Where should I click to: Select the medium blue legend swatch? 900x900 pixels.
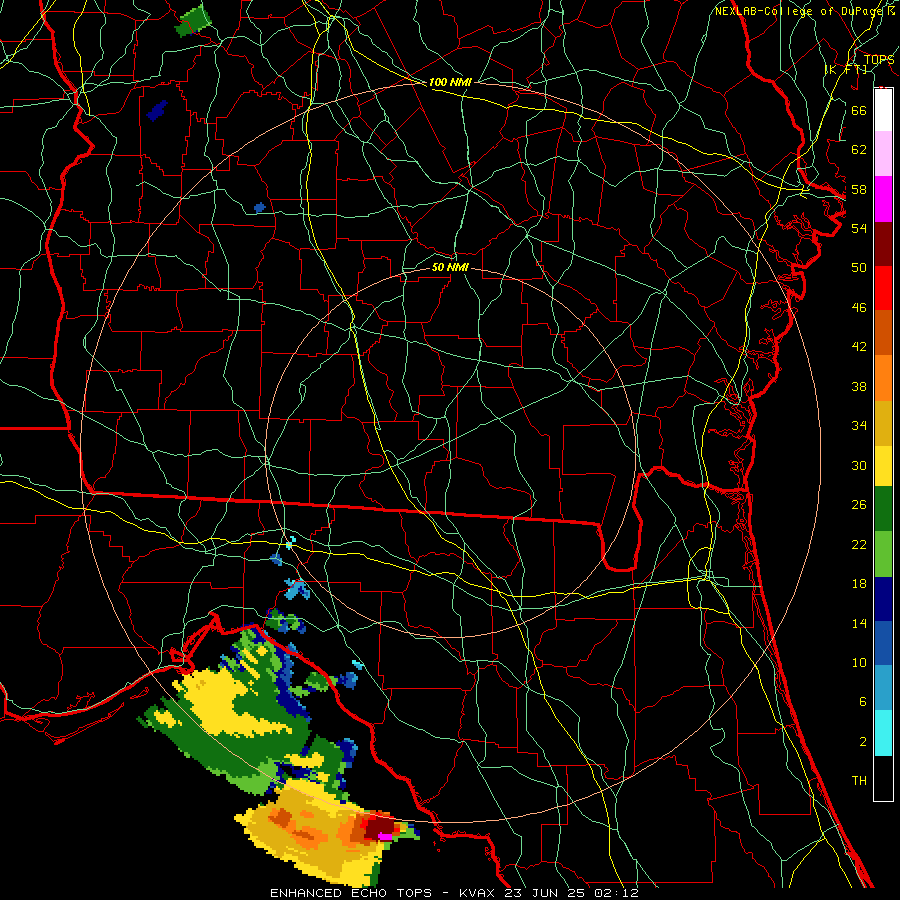coord(883,643)
